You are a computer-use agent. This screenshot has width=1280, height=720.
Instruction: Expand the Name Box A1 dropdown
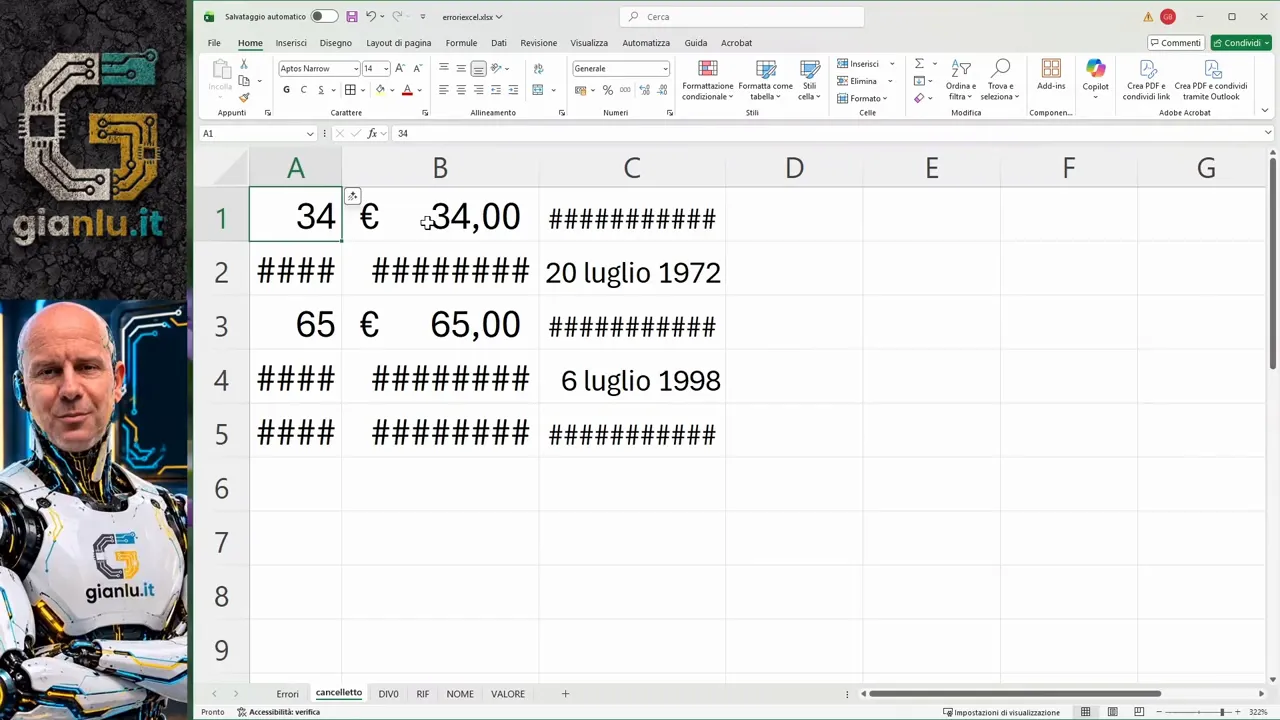310,133
